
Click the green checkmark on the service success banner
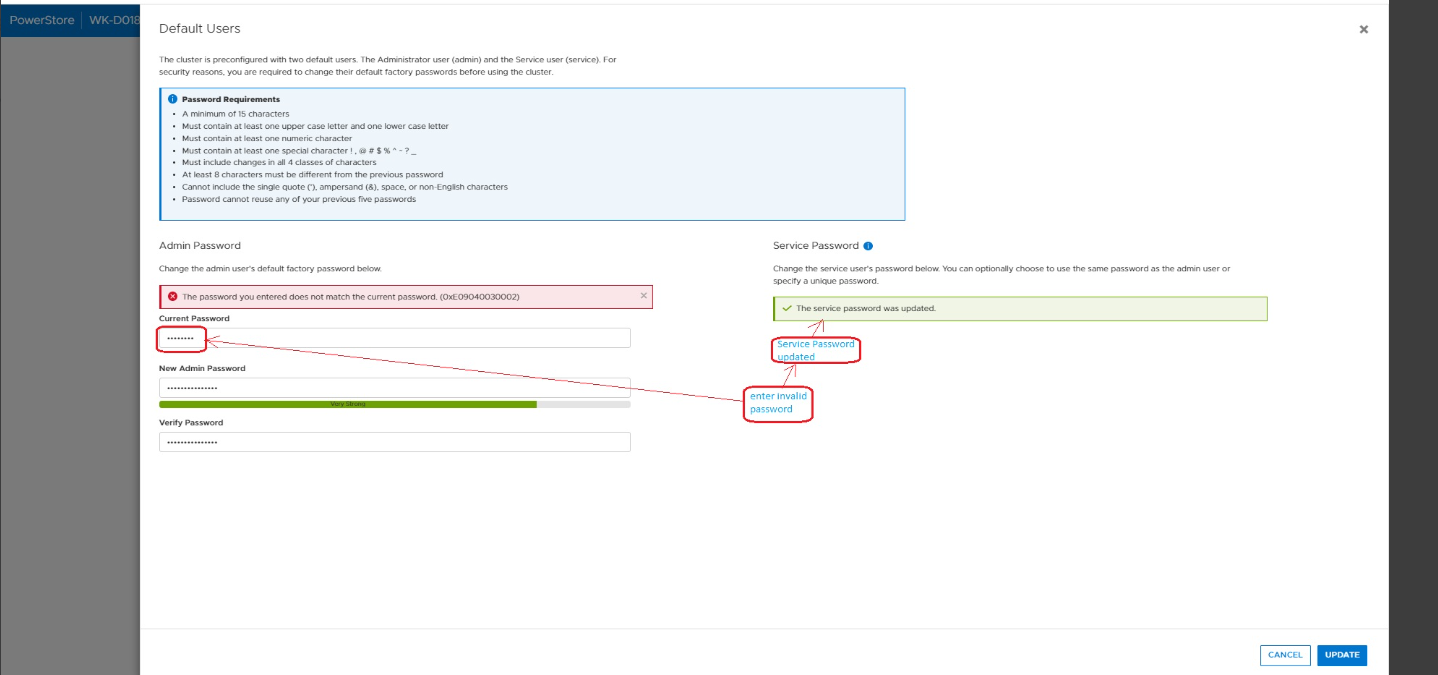(x=789, y=308)
